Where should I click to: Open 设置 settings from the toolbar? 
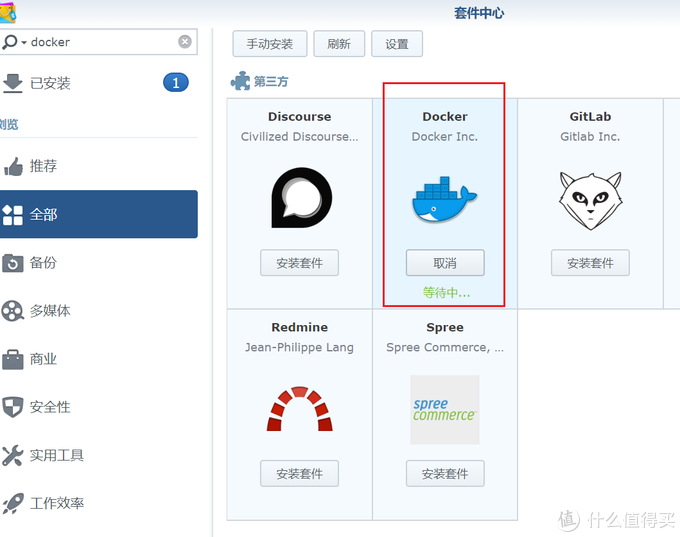point(397,44)
